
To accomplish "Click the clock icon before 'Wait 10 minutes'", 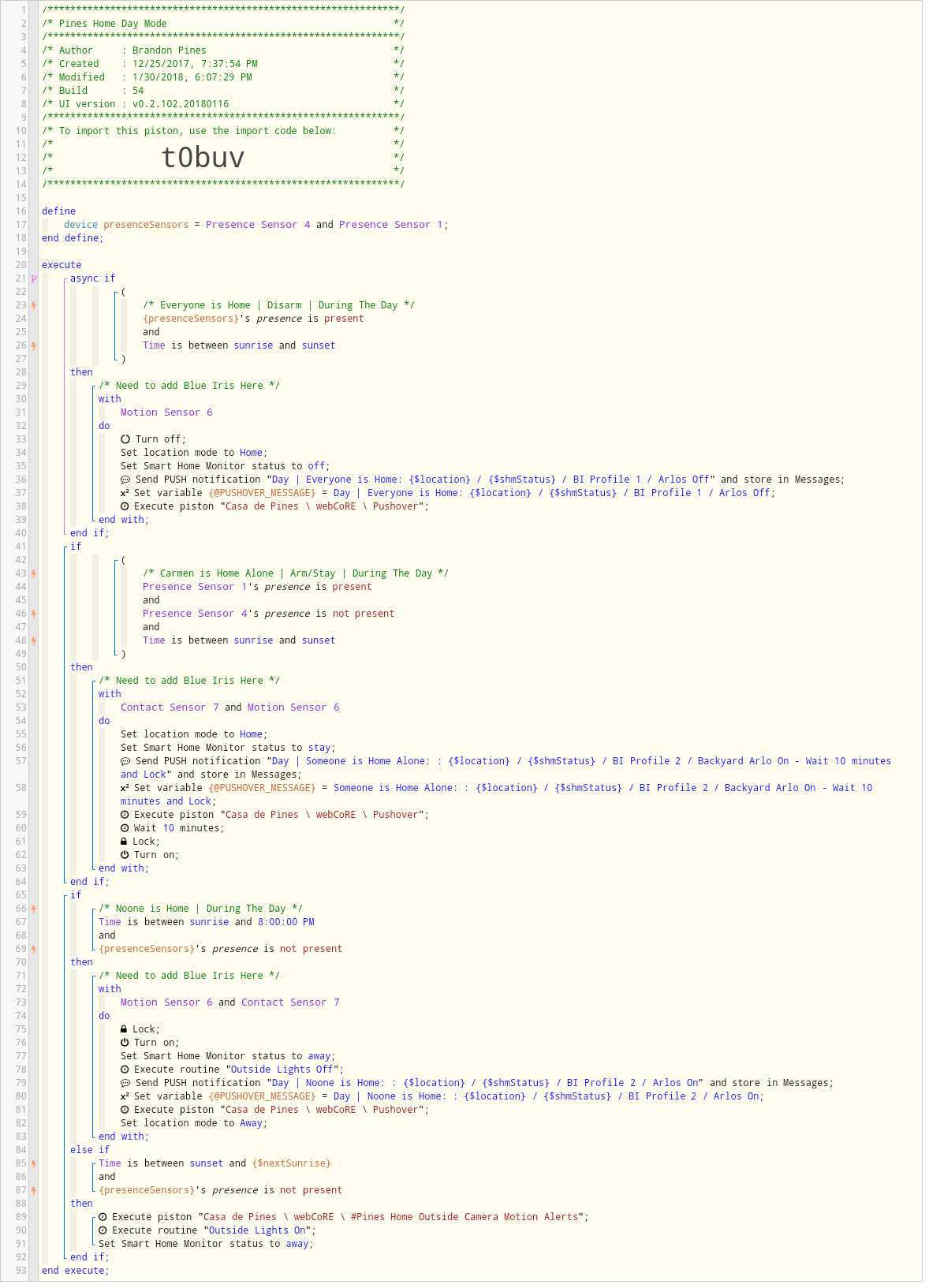I will [x=125, y=828].
